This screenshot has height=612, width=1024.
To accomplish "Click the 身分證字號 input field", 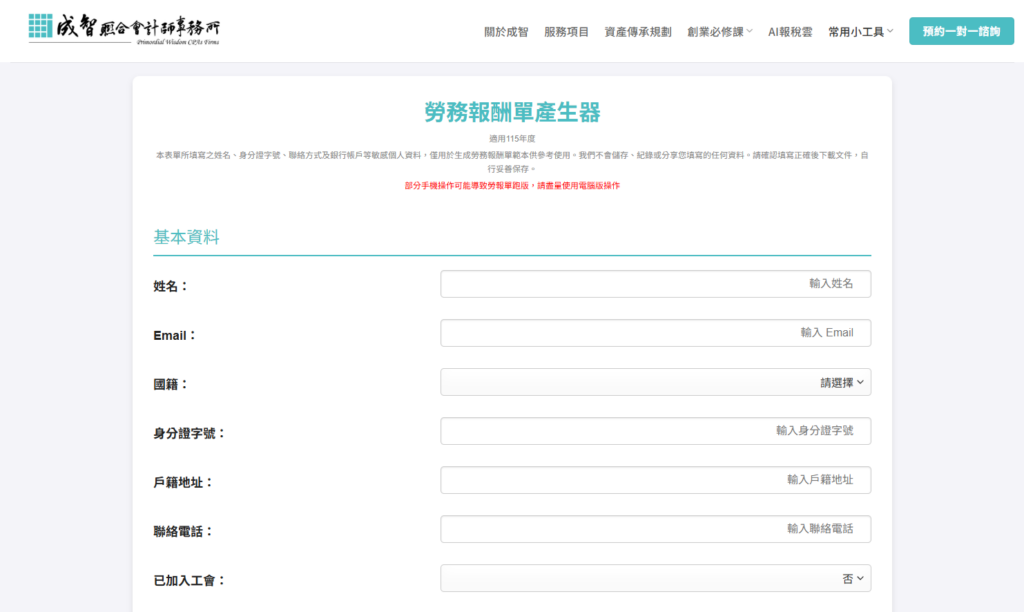I will click(655, 431).
